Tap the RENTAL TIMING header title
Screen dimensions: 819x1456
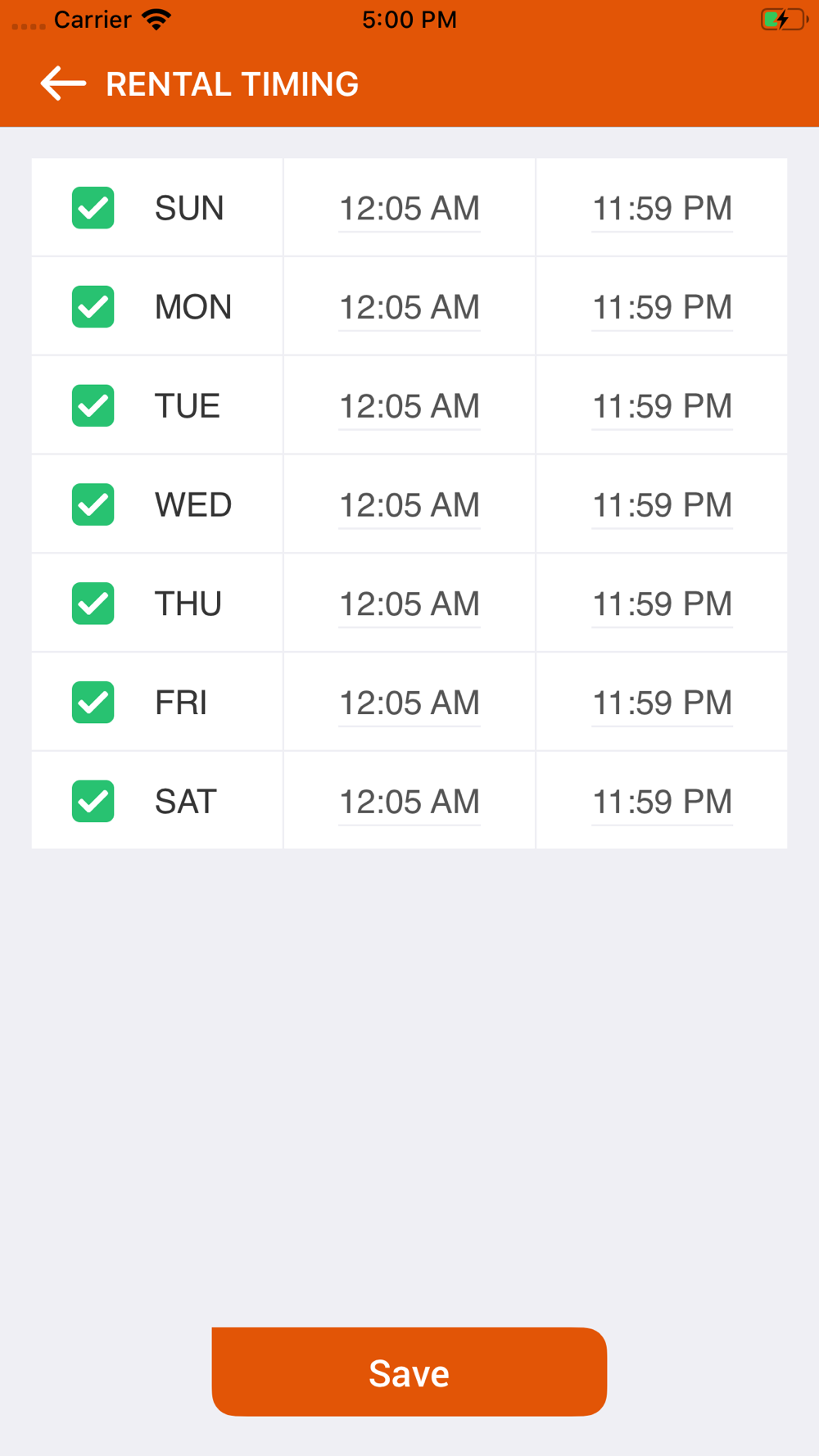[232, 84]
